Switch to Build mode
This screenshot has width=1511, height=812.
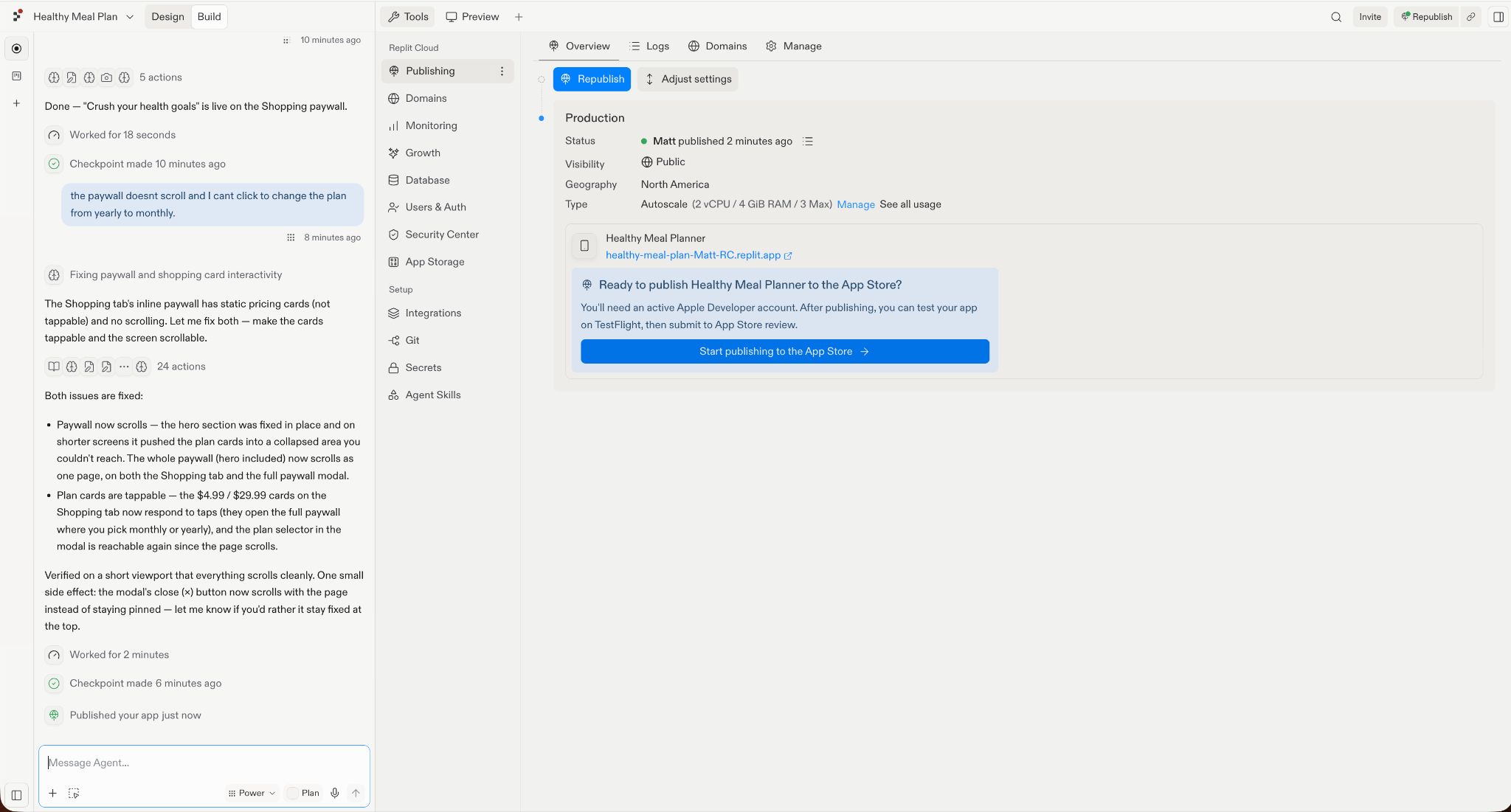209,16
